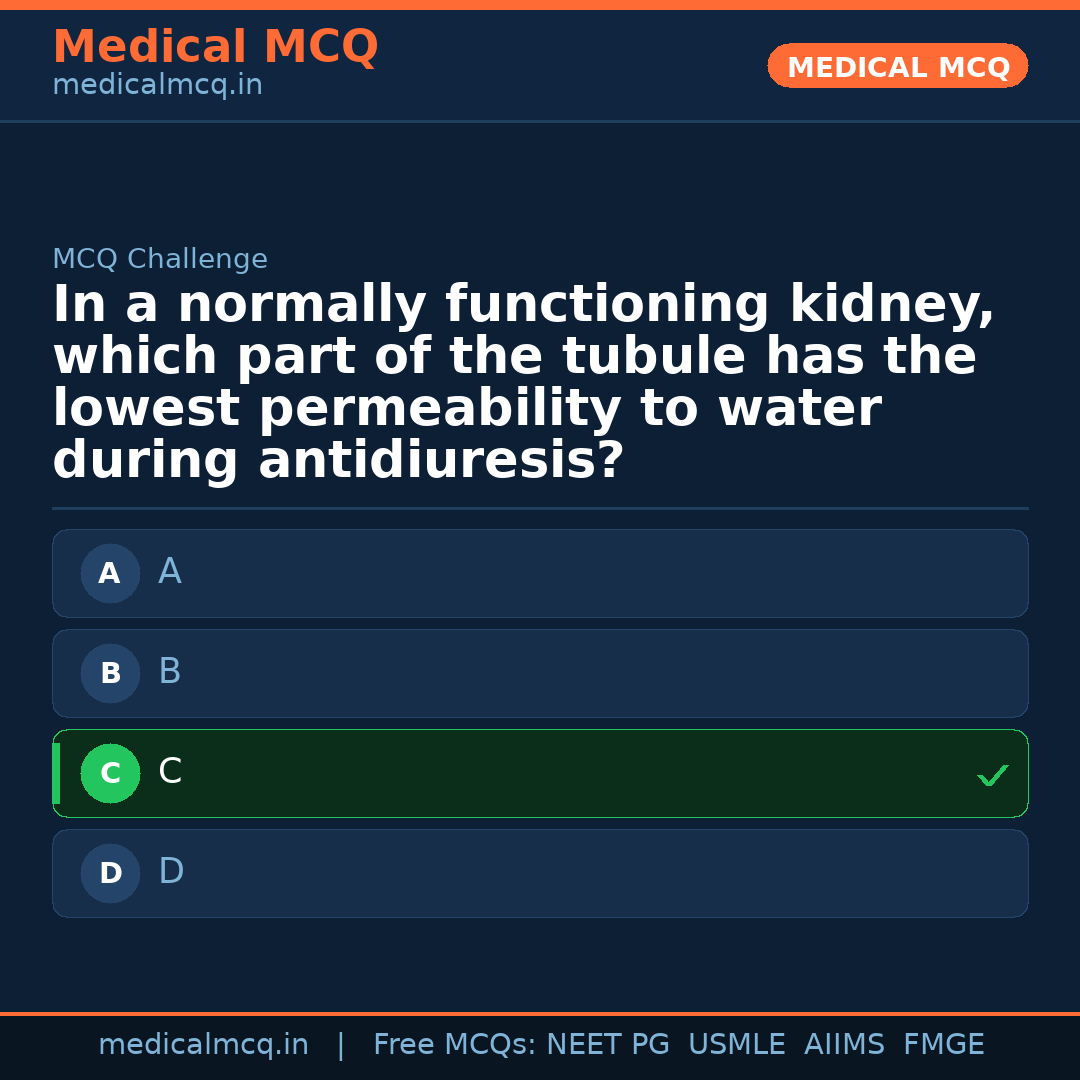Screen dimensions: 1080x1080
Task: Click USMLE in the footer
Action: point(736,1045)
